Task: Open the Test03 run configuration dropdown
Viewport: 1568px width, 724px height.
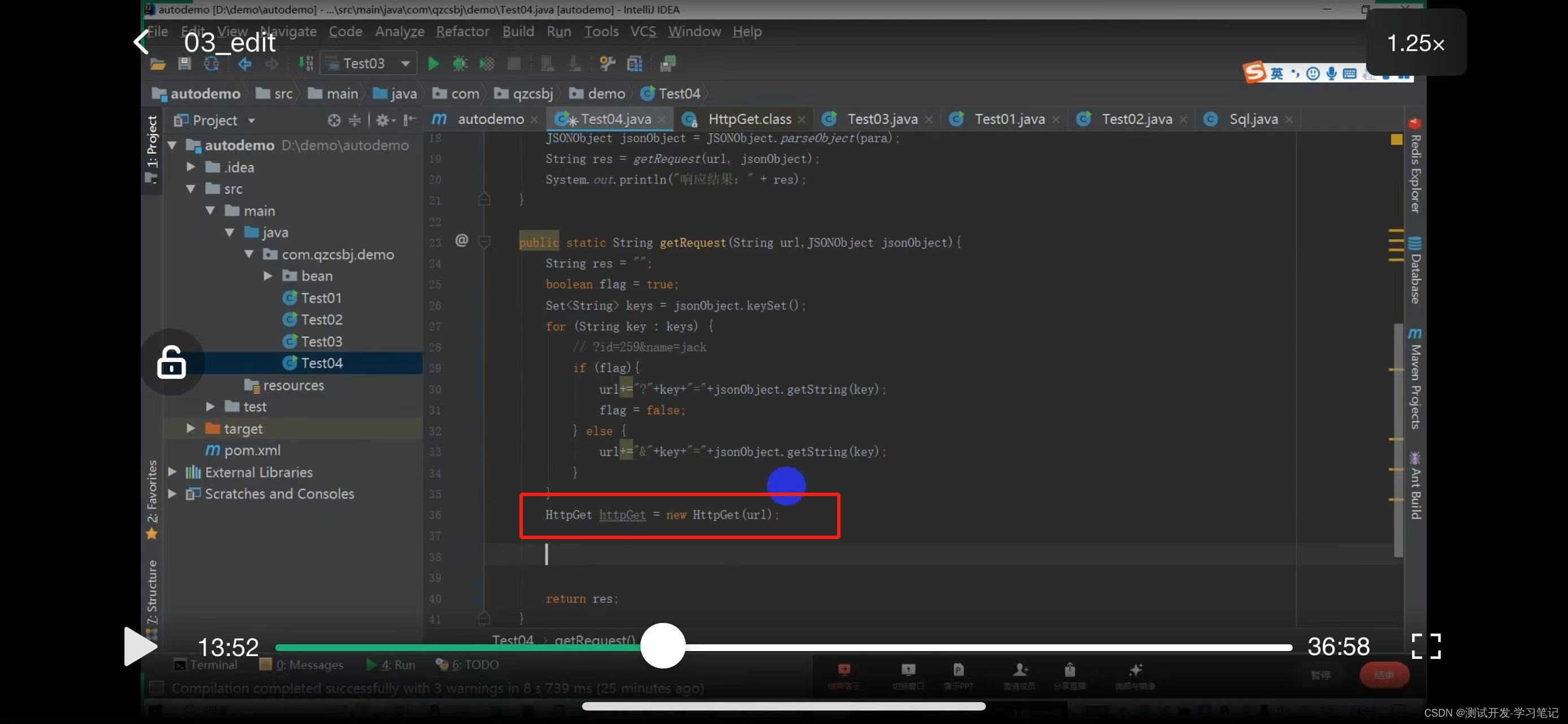Action: pos(369,63)
